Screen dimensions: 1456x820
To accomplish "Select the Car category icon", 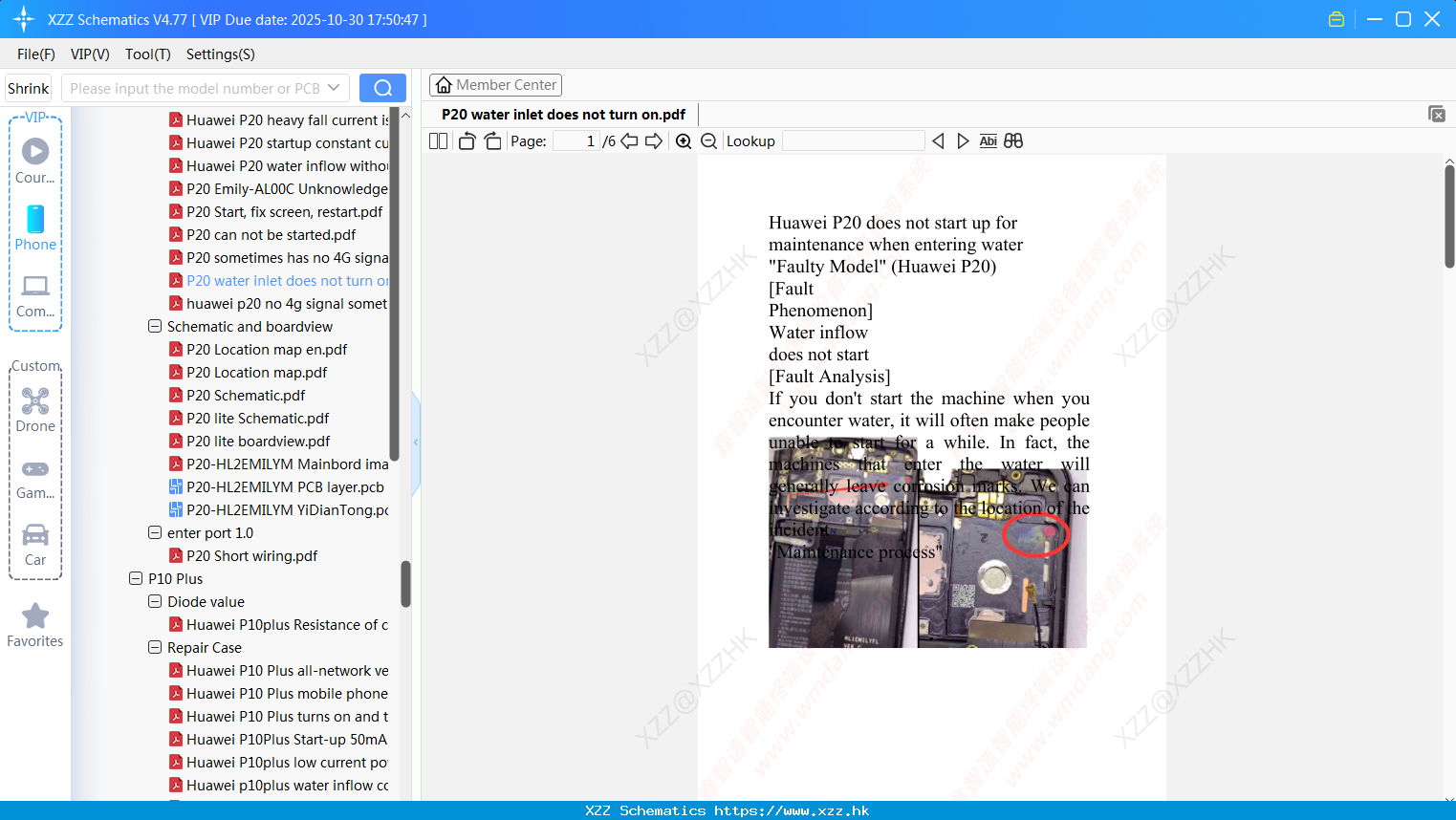I will tap(35, 545).
